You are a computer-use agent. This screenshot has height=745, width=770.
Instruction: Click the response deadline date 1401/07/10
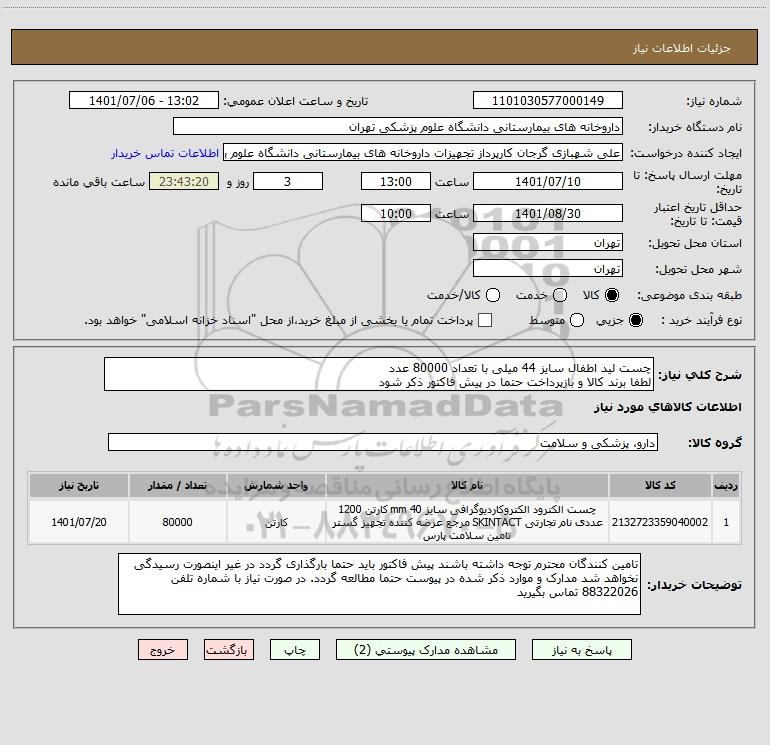click(x=548, y=181)
